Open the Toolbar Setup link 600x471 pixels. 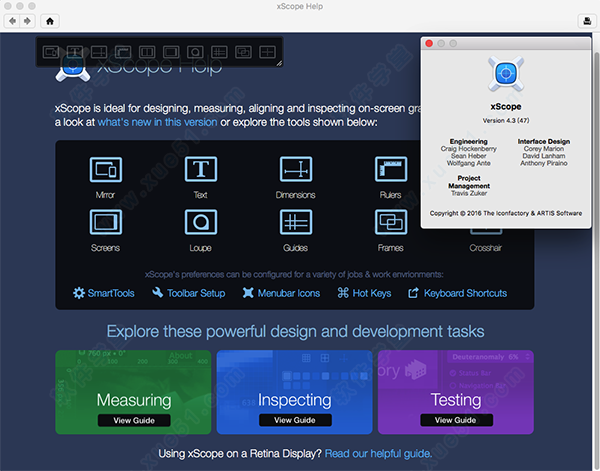pyautogui.click(x=189, y=293)
